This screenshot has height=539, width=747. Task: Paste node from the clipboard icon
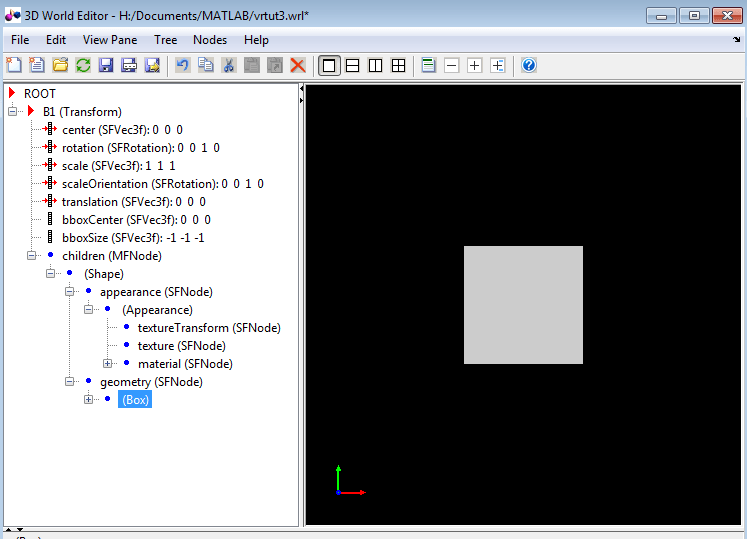pyautogui.click(x=252, y=65)
